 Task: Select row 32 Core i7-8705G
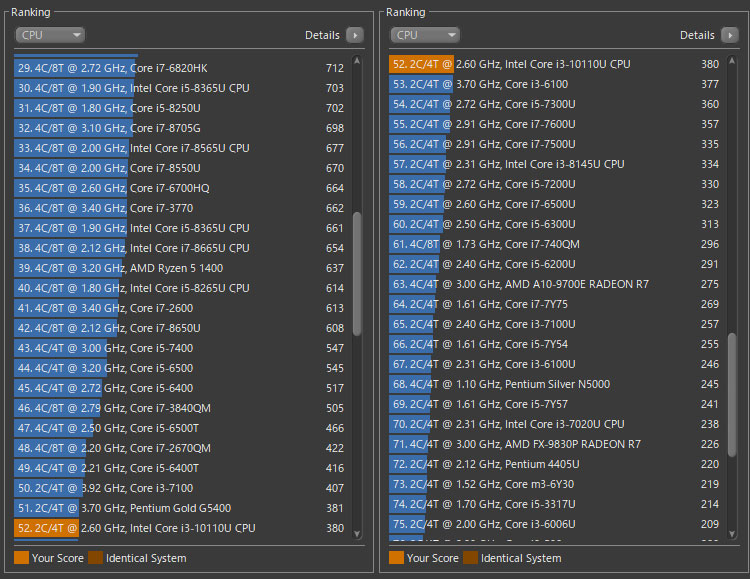(182, 128)
